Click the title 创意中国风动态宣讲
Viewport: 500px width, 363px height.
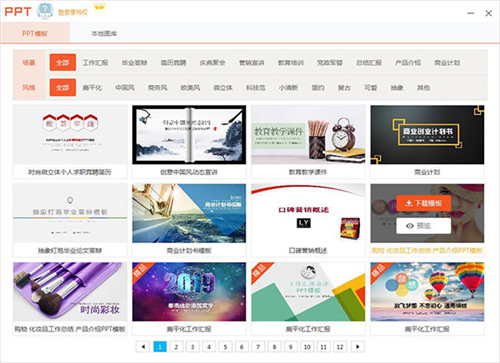(x=189, y=172)
